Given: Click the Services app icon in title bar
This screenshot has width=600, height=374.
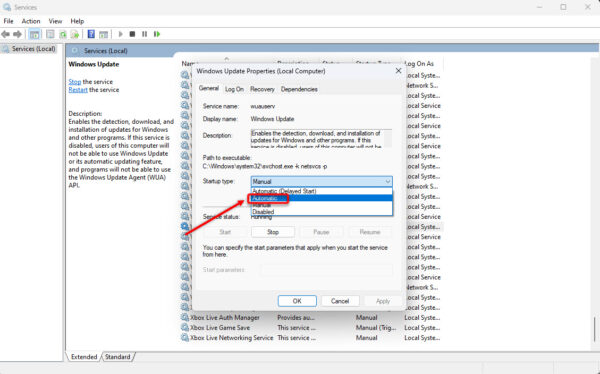Looking at the screenshot, I should 7,7.
